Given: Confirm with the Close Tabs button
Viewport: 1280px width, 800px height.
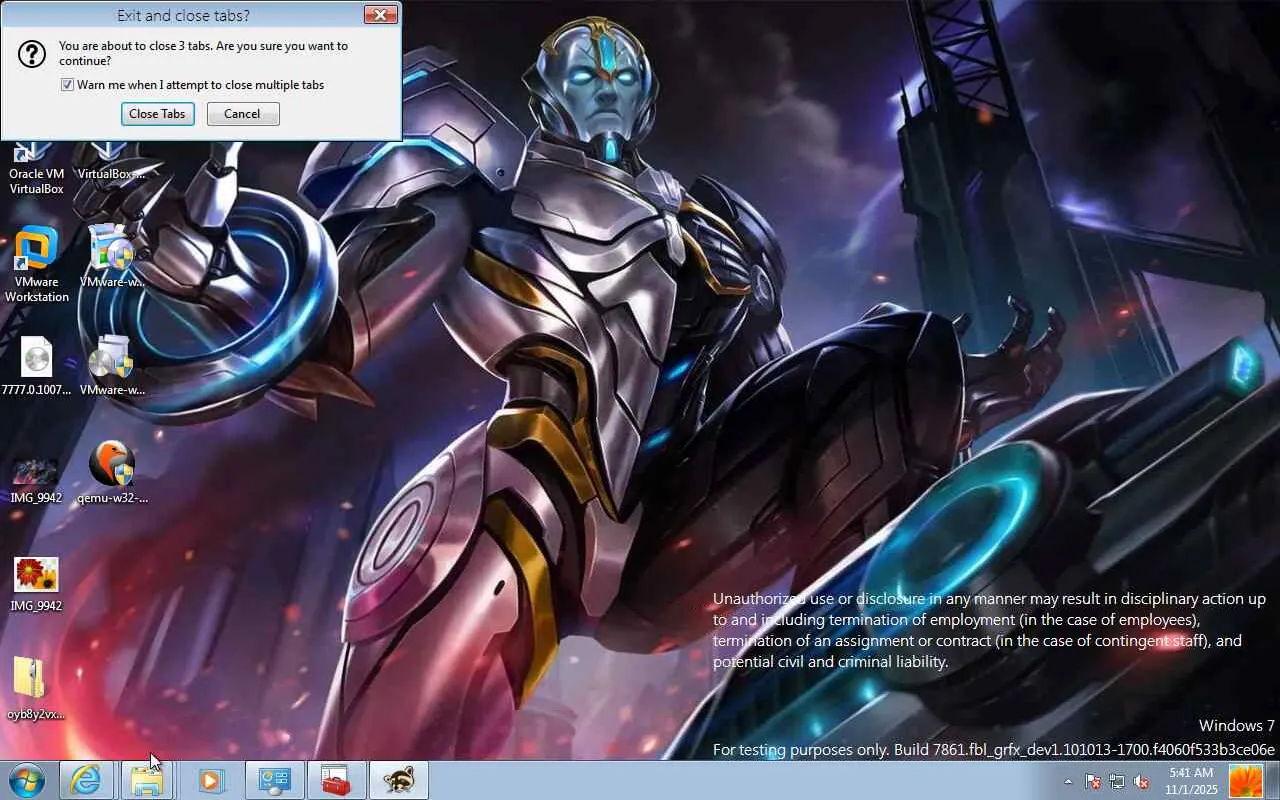Looking at the screenshot, I should [158, 114].
